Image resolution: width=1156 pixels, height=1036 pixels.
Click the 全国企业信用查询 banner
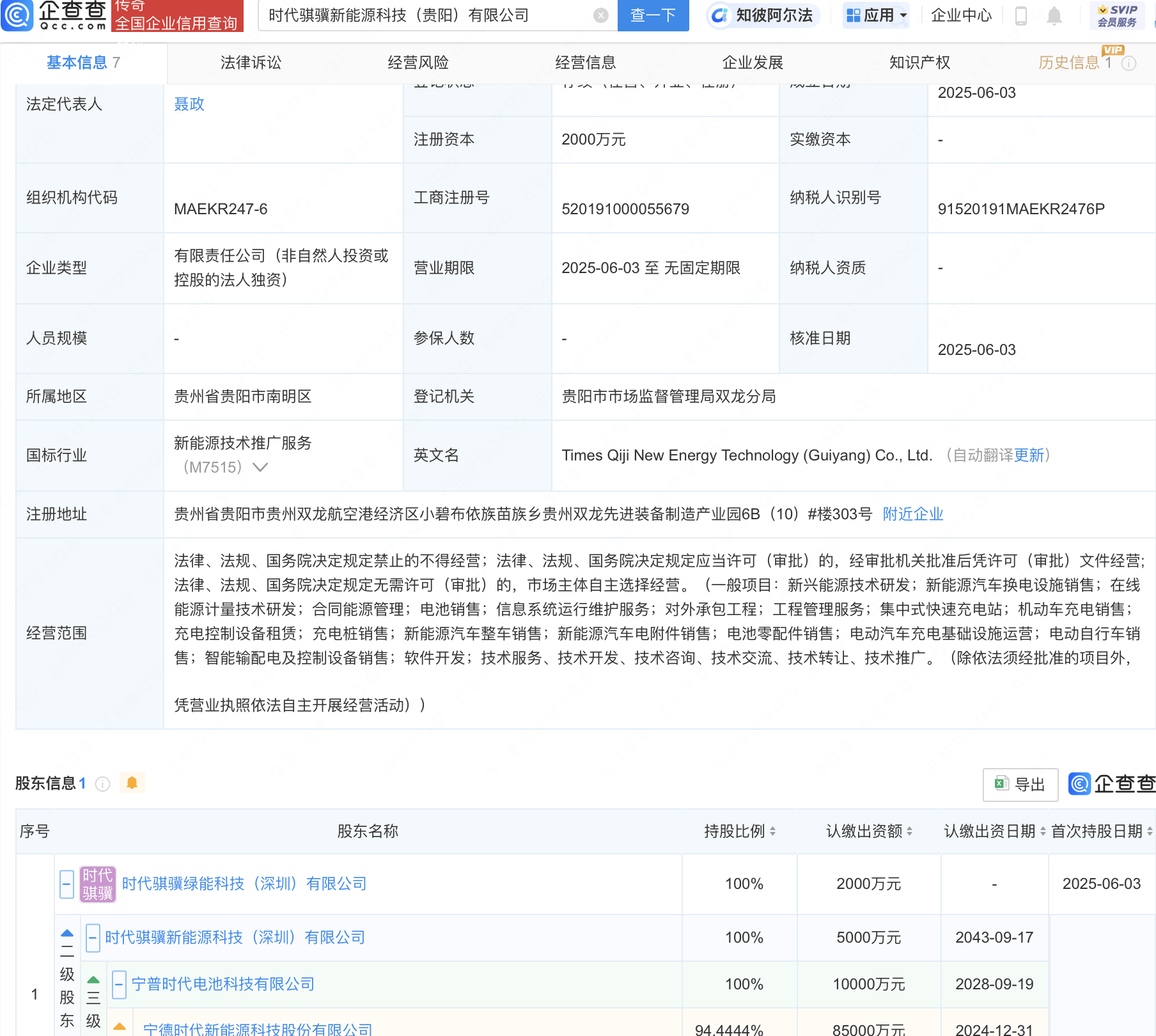pos(177,15)
